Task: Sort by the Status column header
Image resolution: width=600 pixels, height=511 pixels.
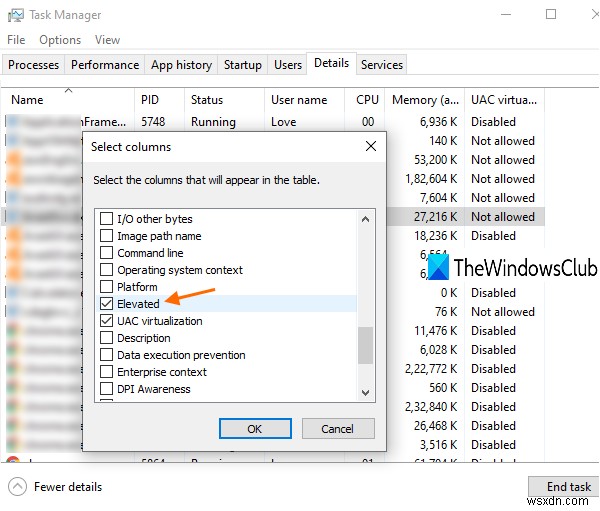Action: coord(224,100)
